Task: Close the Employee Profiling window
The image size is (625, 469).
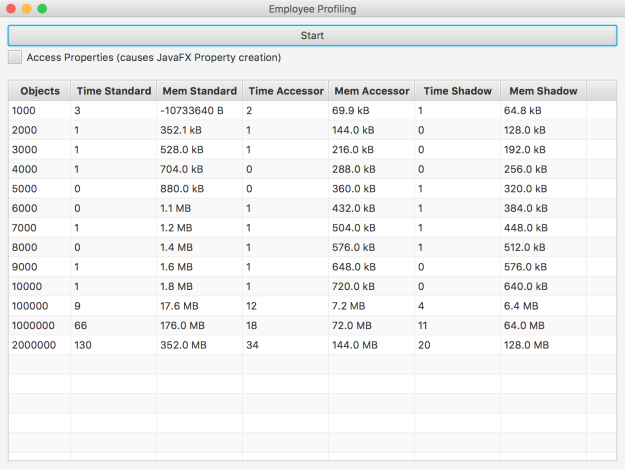Action: point(11,8)
